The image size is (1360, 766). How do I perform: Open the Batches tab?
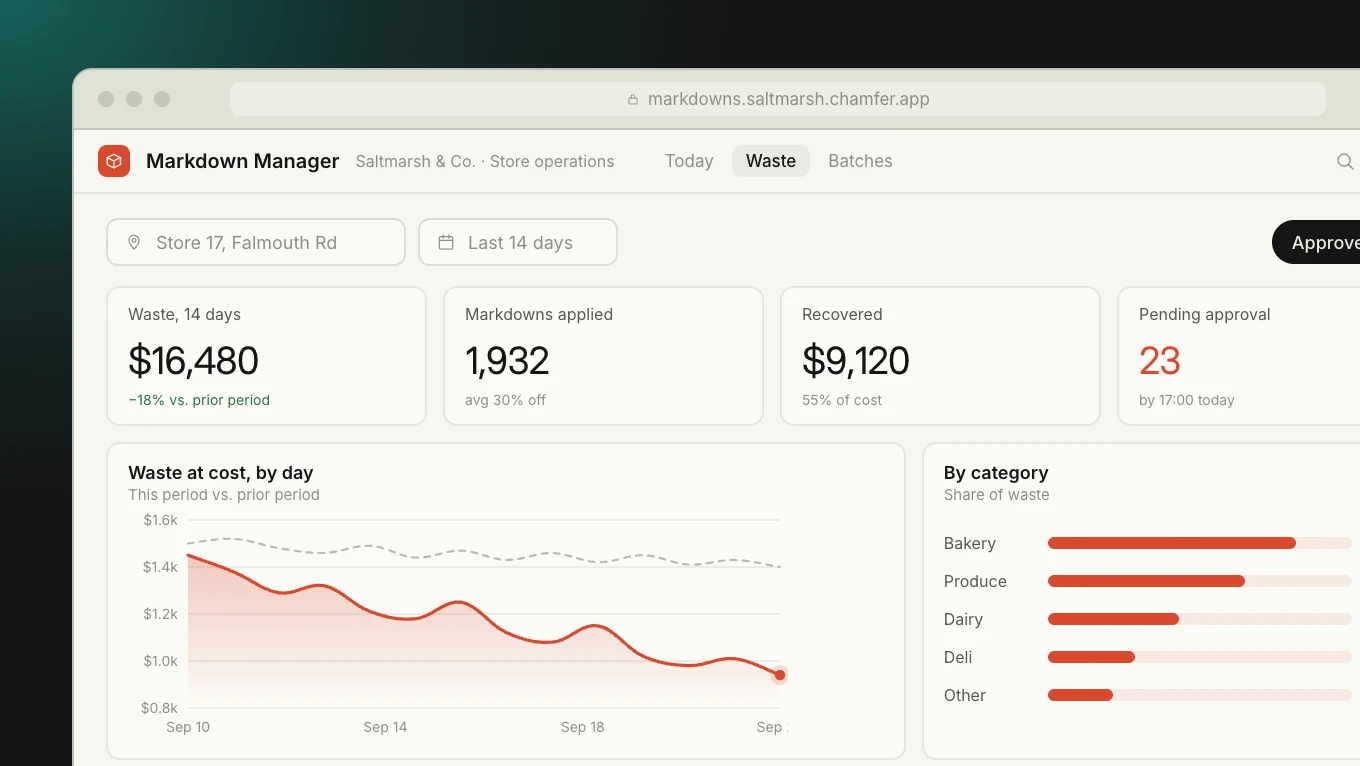[860, 161]
